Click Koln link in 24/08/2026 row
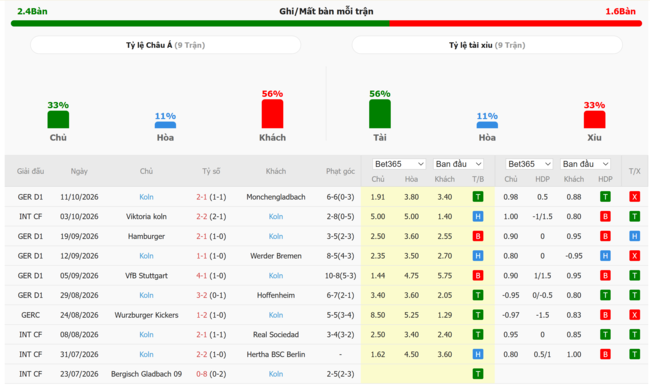Image resolution: width=650 pixels, height=385 pixels. pos(276,315)
